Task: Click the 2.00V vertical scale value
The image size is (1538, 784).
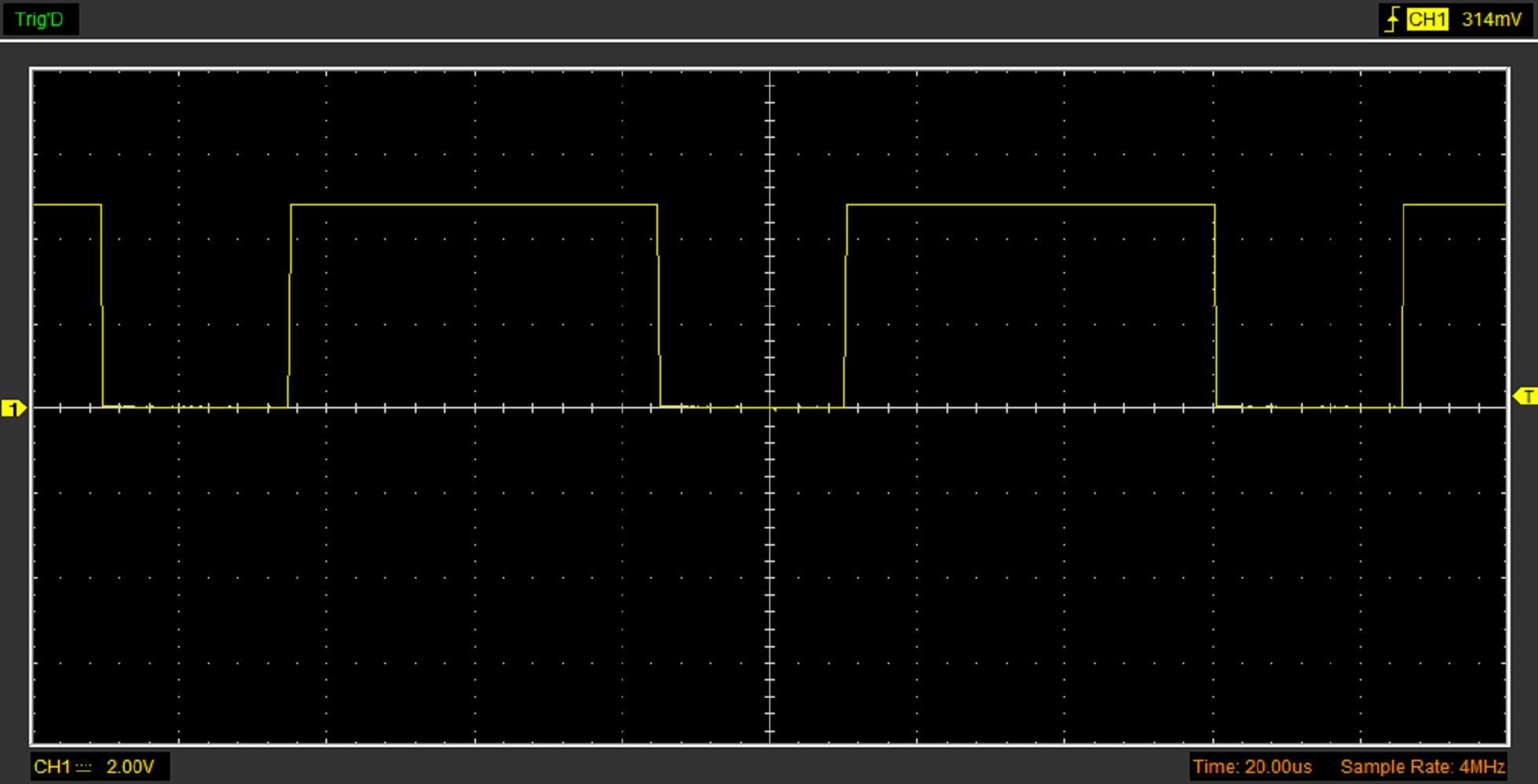Action: click(x=130, y=767)
